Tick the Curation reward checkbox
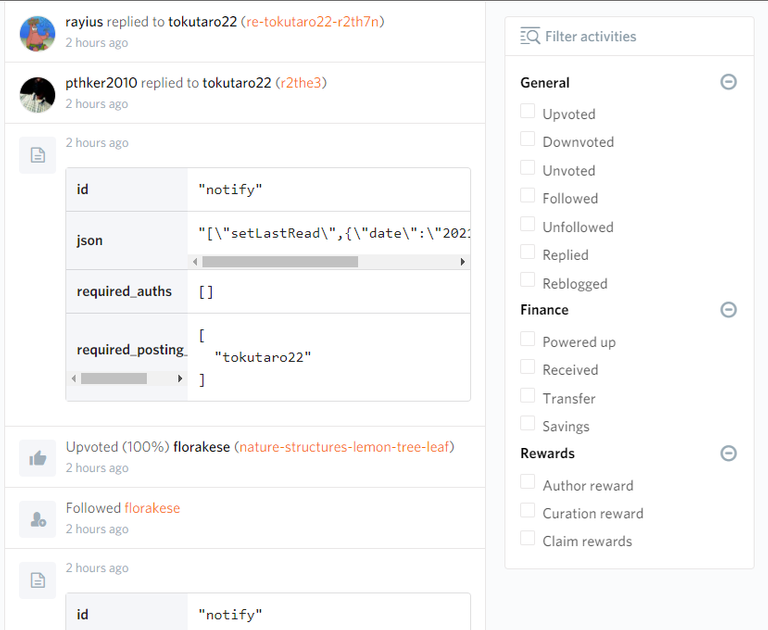This screenshot has height=630, width=768. (x=528, y=512)
